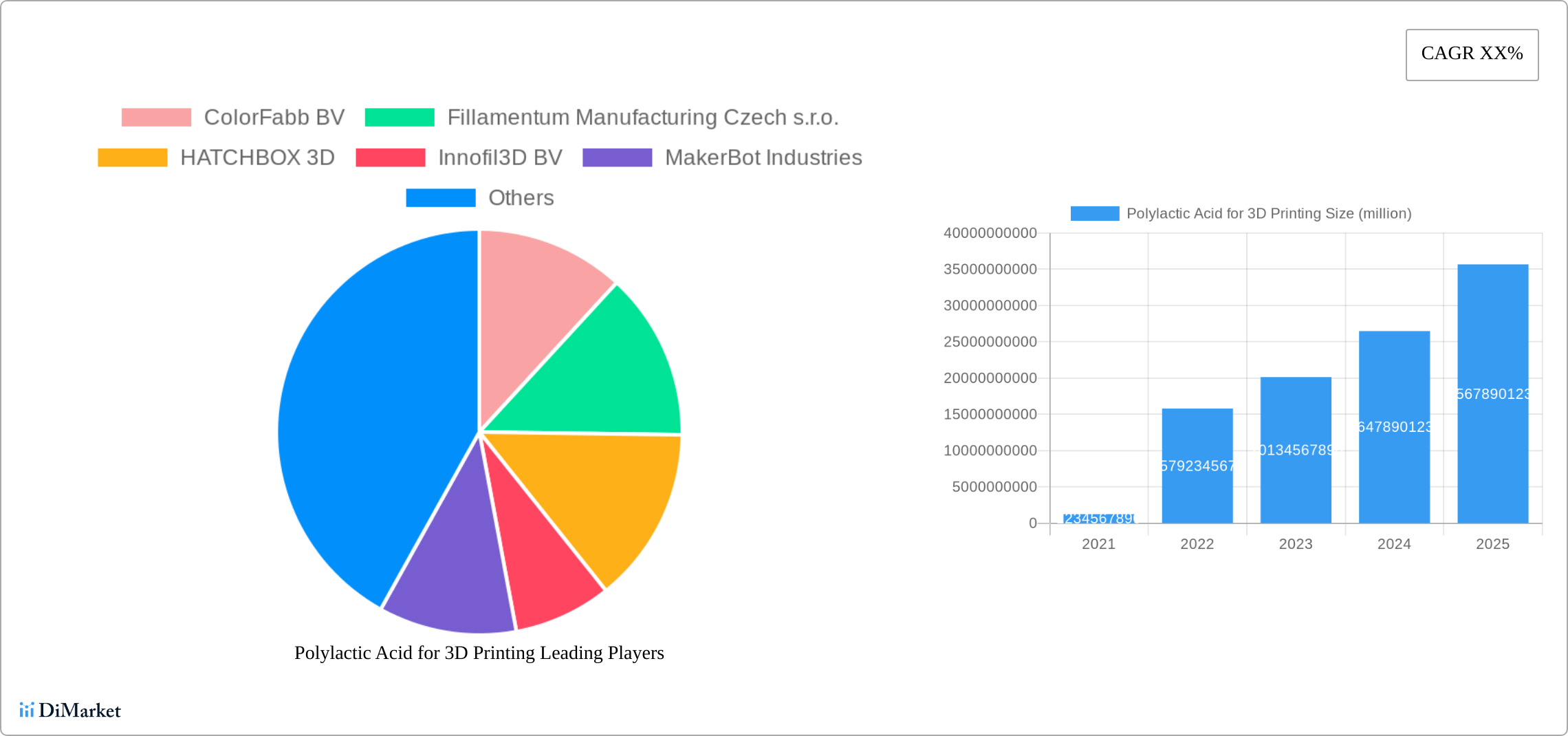Select the Others blue legend swatch
This screenshot has height=736, width=1568.
pyautogui.click(x=441, y=197)
